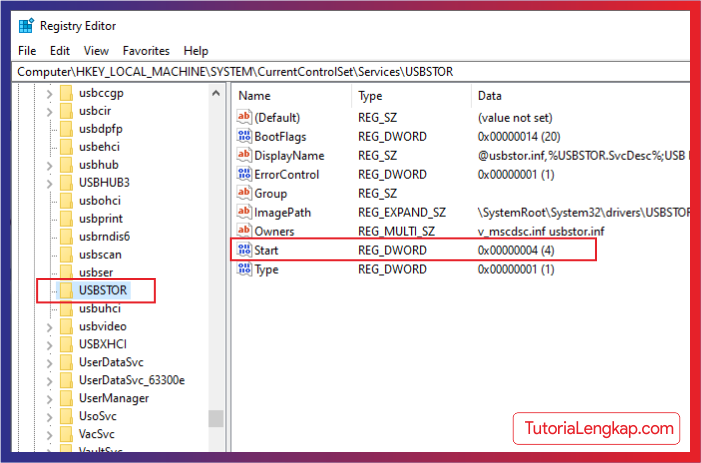
Task: Select the usbdpfp folder icon
Action: click(66, 129)
